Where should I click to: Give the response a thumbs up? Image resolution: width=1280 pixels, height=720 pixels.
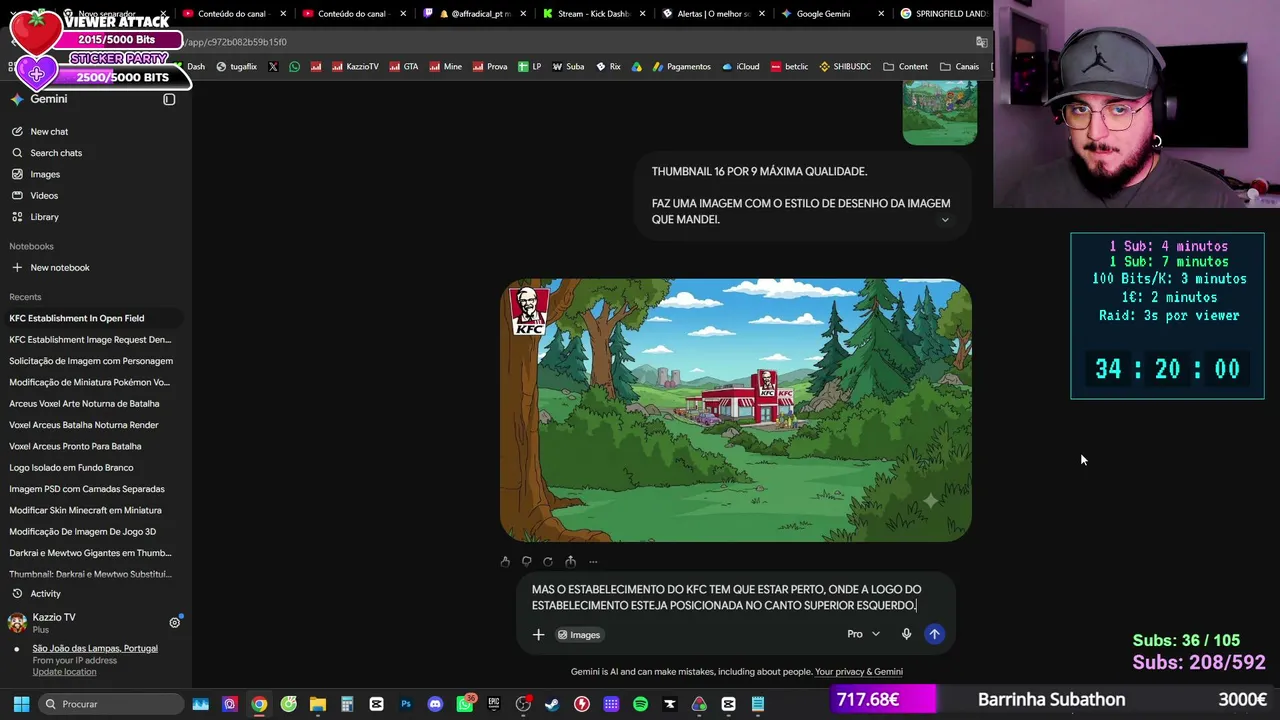pyautogui.click(x=505, y=562)
